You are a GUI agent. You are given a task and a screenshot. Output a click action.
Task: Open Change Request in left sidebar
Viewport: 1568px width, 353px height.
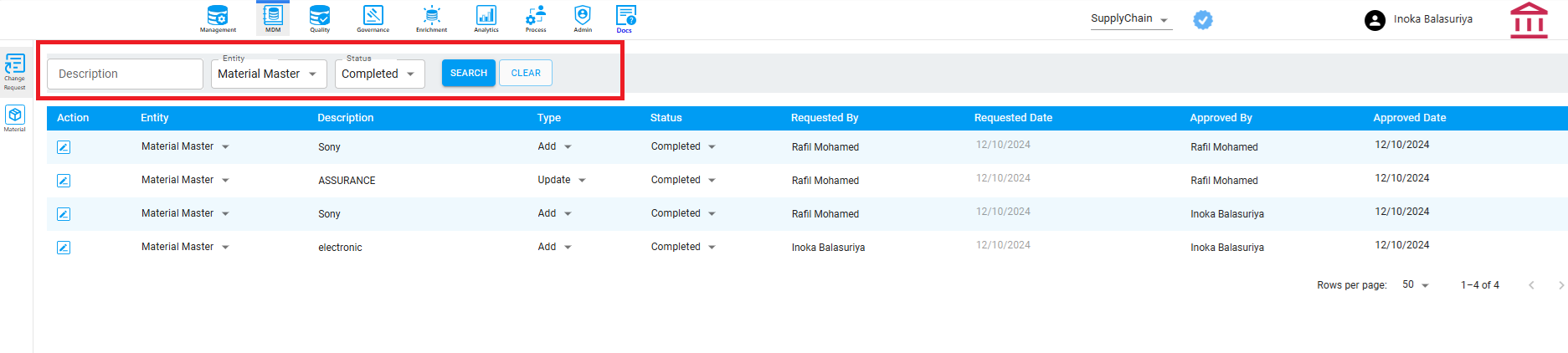pyautogui.click(x=15, y=72)
